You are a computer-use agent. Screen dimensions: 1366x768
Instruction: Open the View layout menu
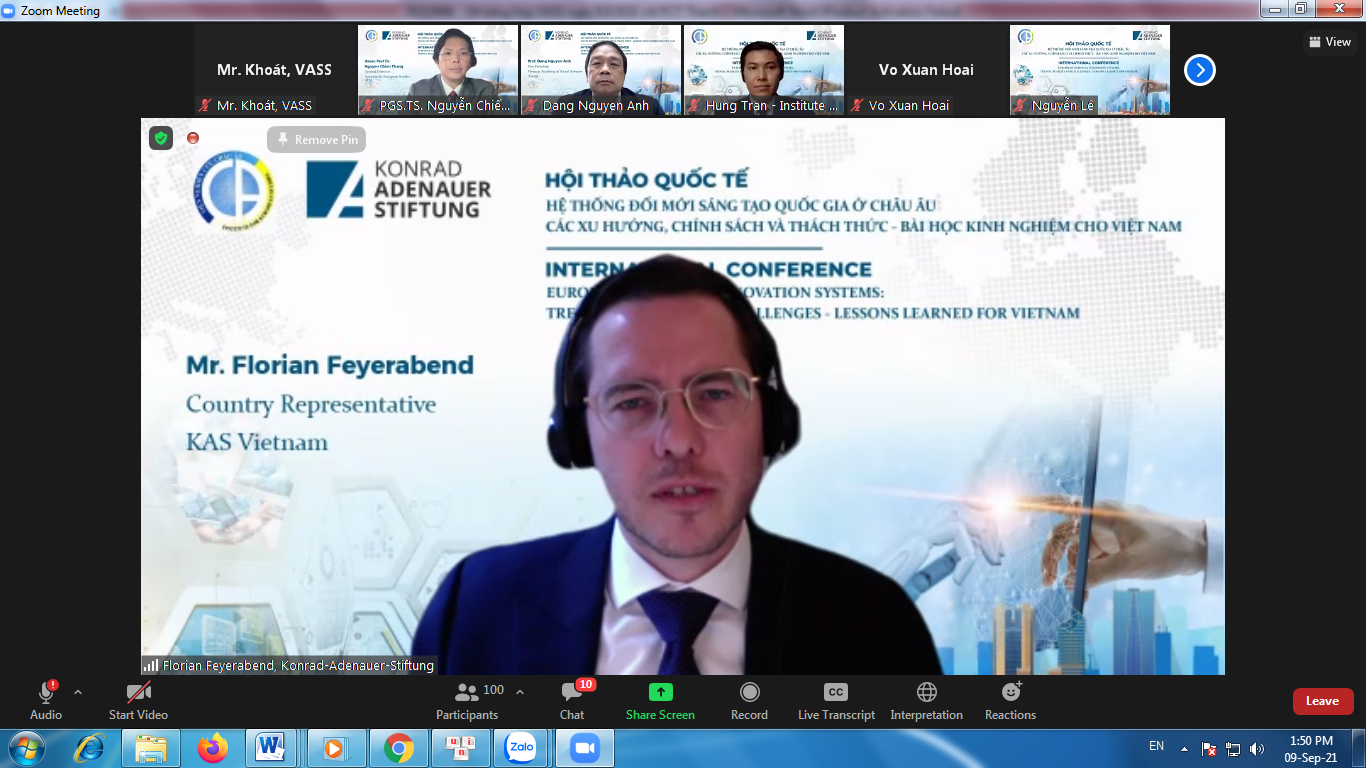(x=1330, y=42)
